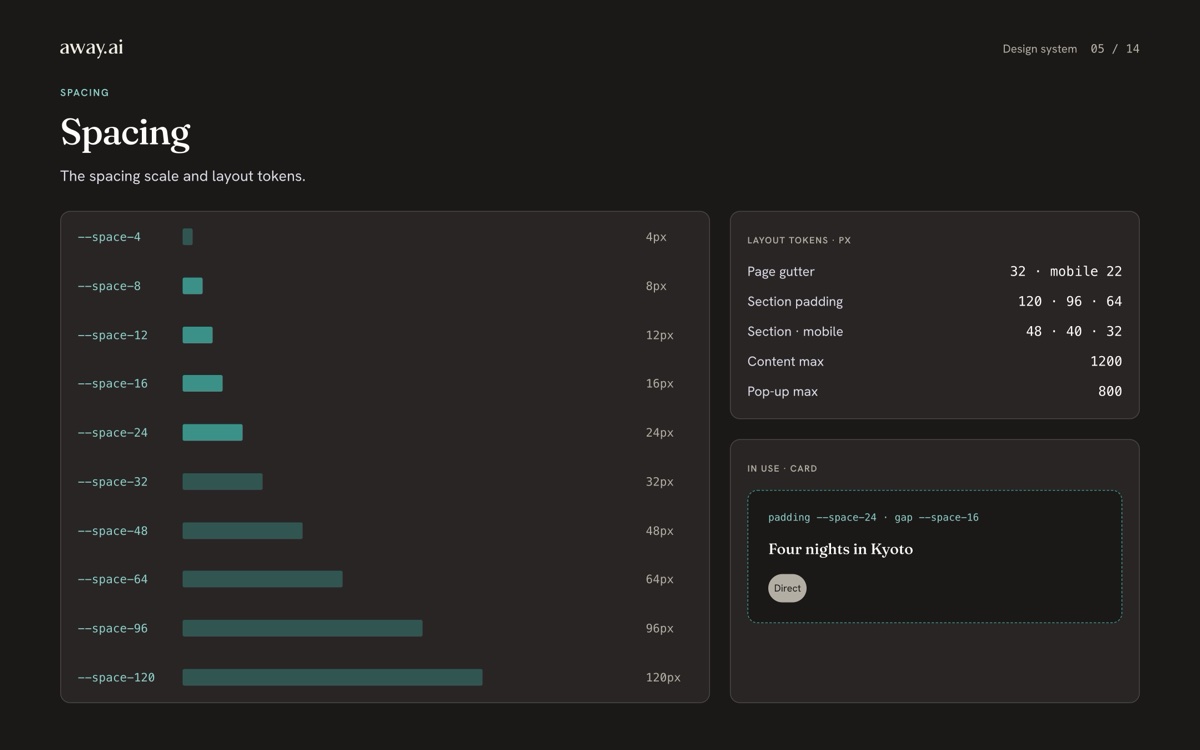The width and height of the screenshot is (1200, 750).
Task: Select the "--space-16" row label in the scale list
Action: coord(112,383)
